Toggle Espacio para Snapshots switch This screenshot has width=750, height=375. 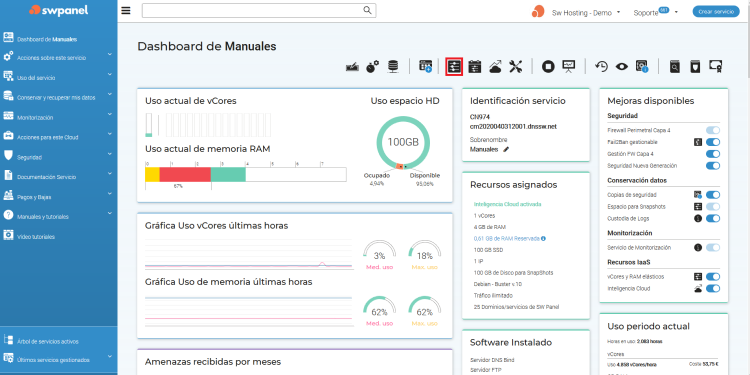[x=713, y=207]
